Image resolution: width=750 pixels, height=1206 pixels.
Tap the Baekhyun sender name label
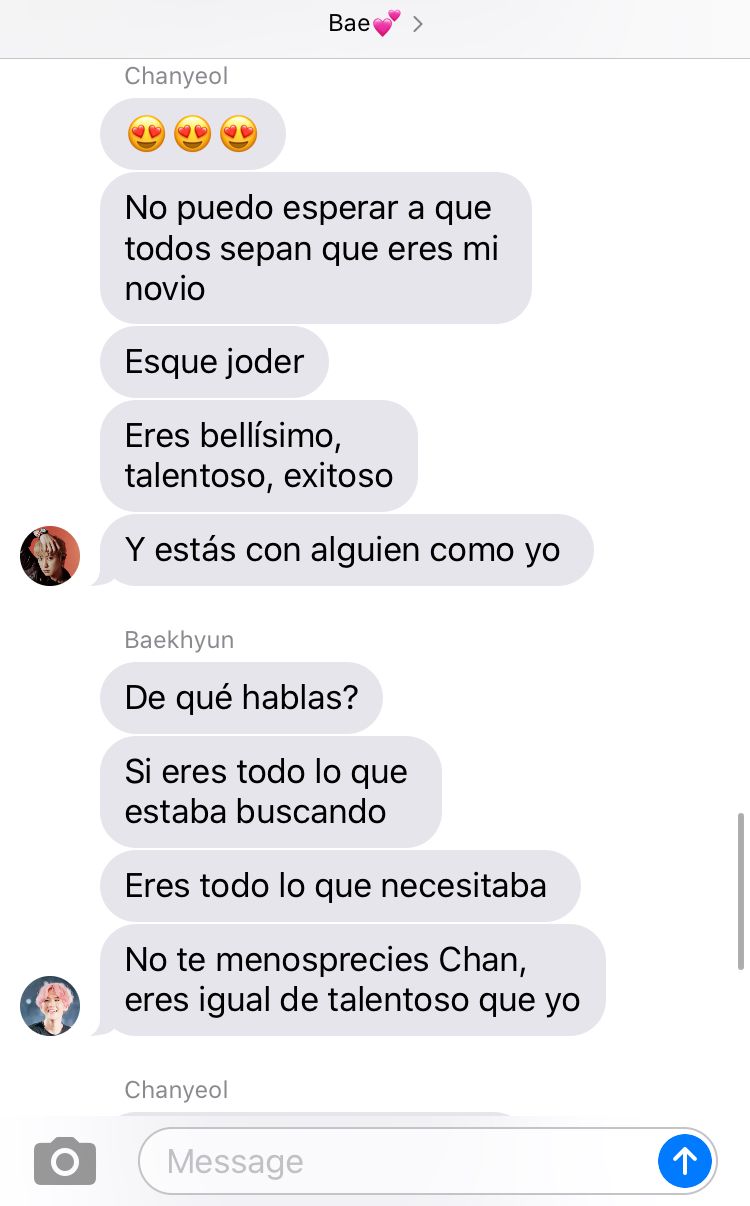tap(179, 640)
